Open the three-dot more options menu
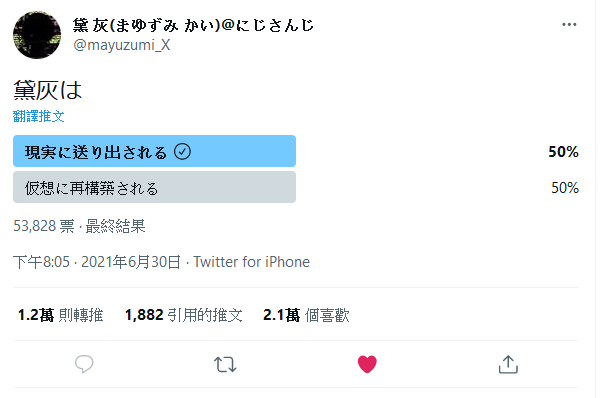602x398 pixels. point(569,24)
